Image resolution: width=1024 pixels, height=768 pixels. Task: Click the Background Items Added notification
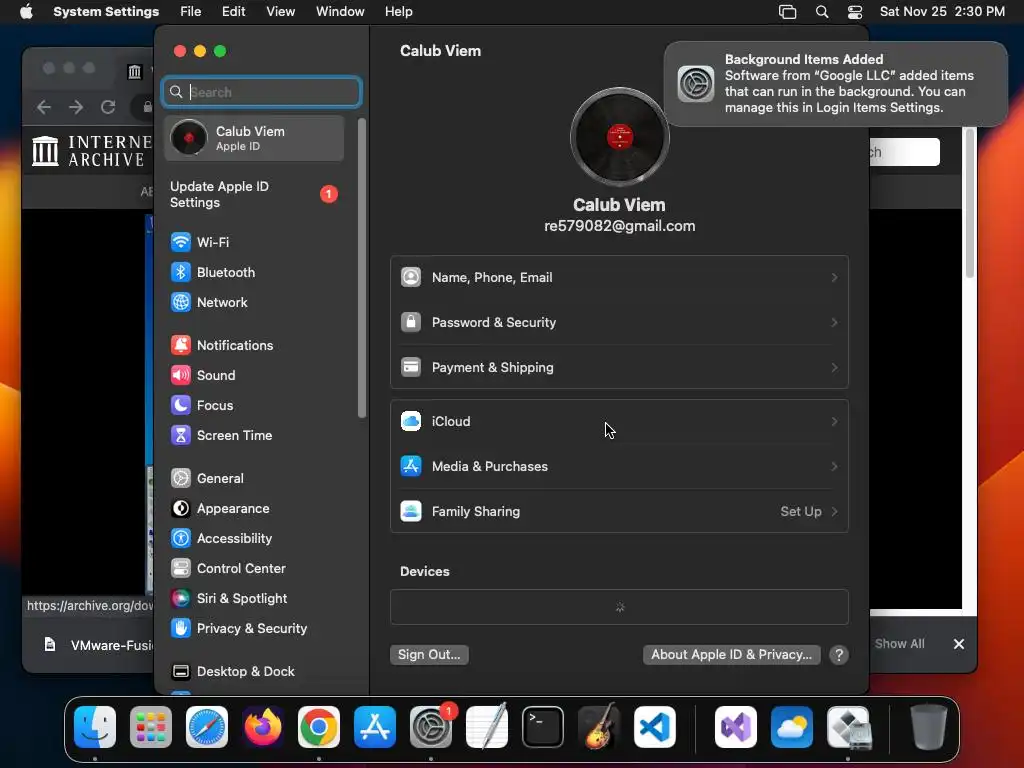[836, 84]
